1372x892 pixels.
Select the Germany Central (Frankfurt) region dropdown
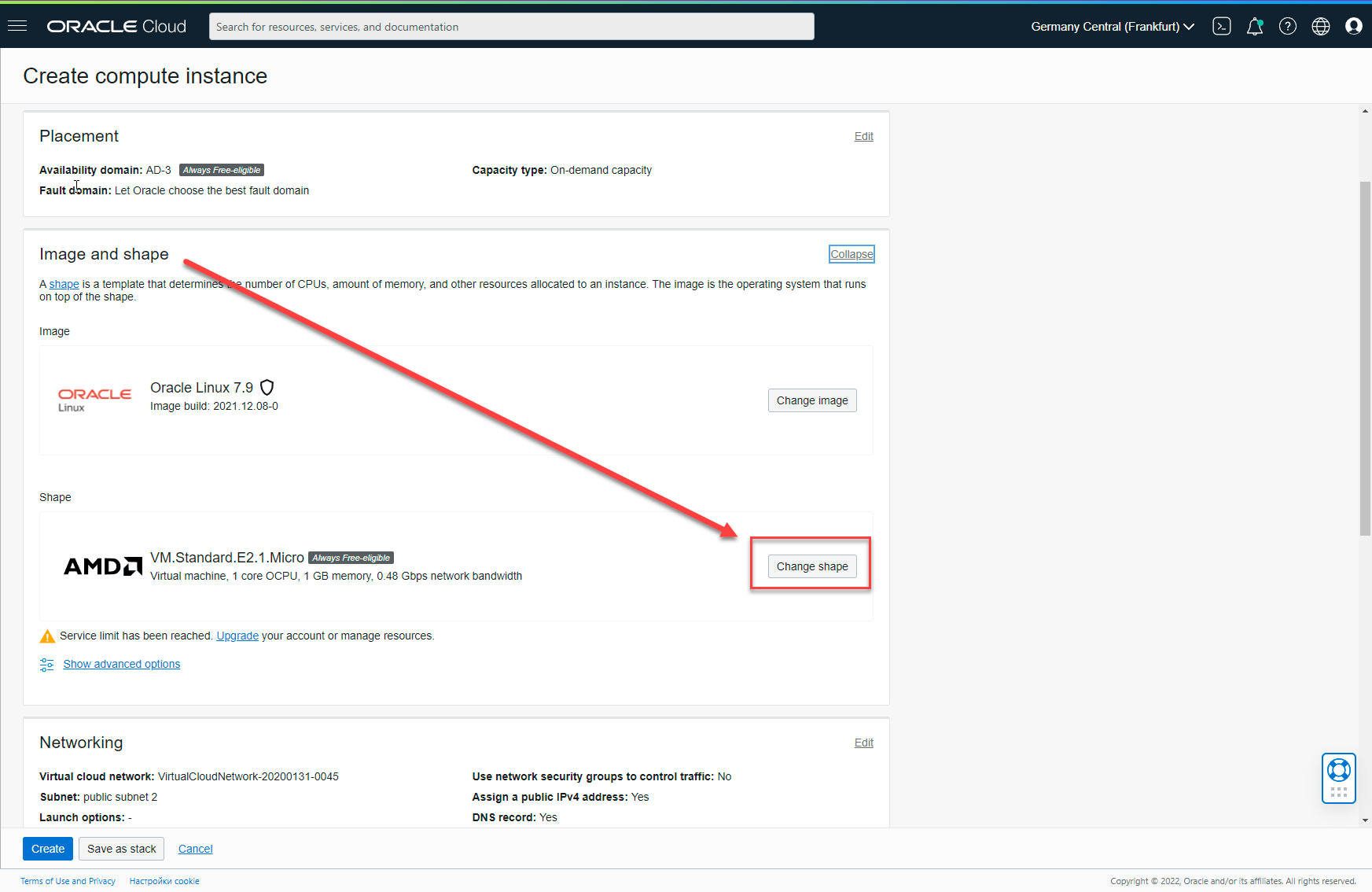1113,26
